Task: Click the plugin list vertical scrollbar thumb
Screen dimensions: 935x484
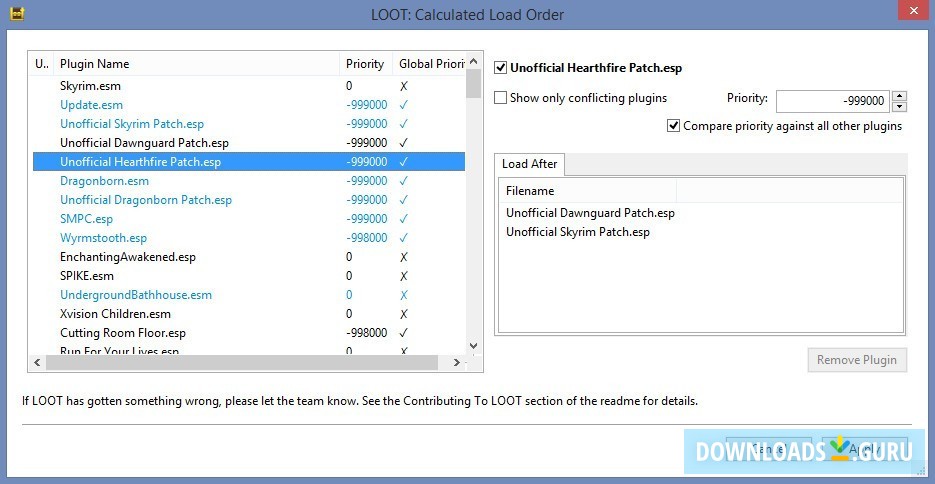Action: [x=473, y=83]
